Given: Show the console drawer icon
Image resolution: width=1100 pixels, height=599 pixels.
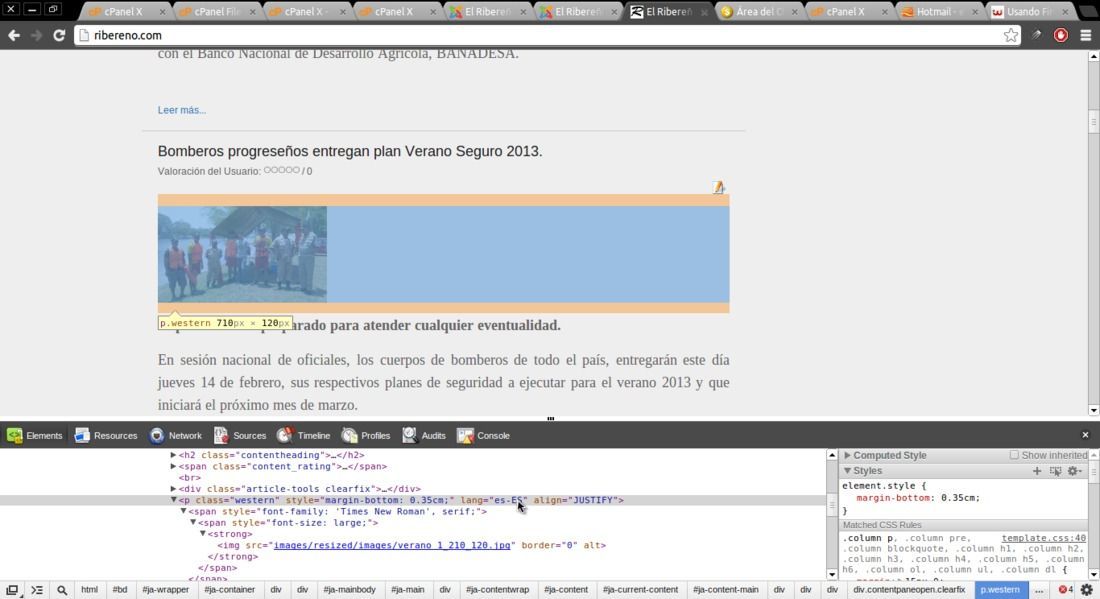Looking at the screenshot, I should pyautogui.click(x=36, y=590).
